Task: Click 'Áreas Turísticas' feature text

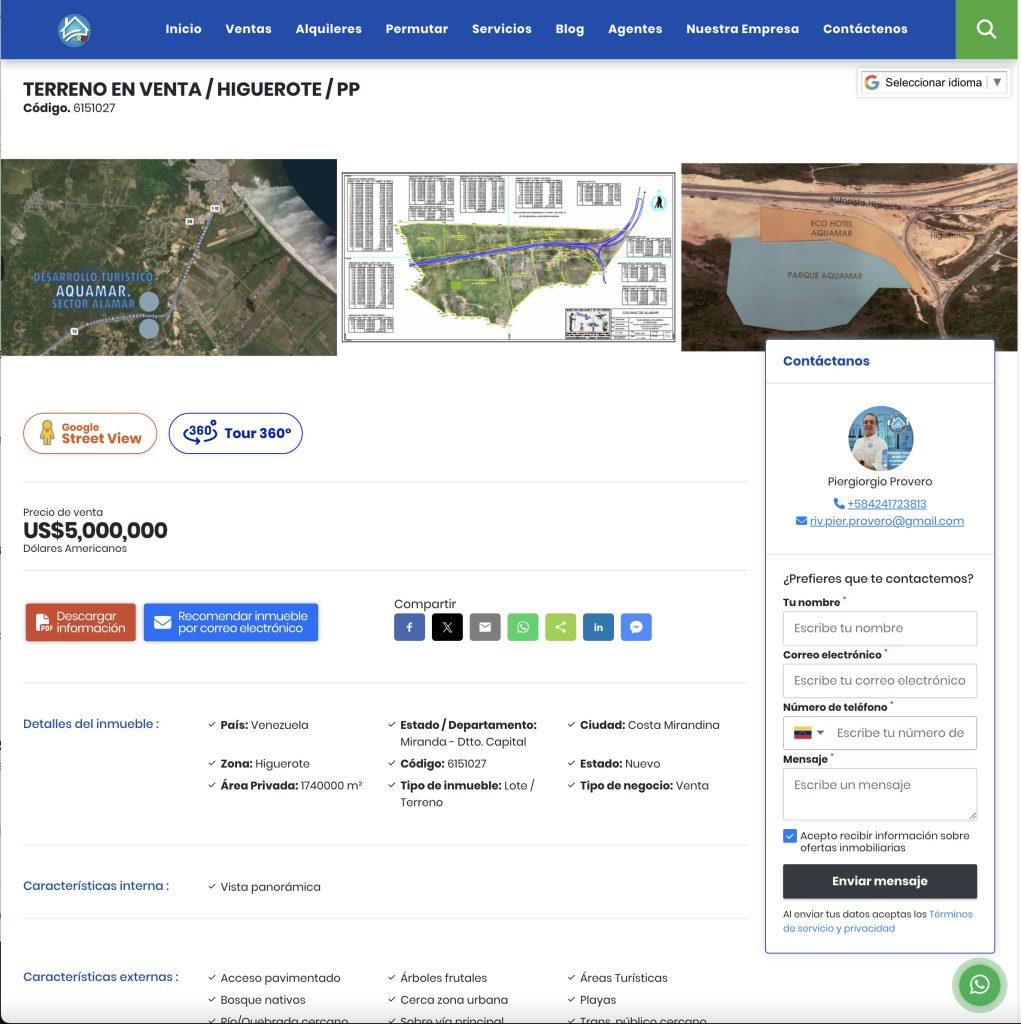Action: [624, 978]
